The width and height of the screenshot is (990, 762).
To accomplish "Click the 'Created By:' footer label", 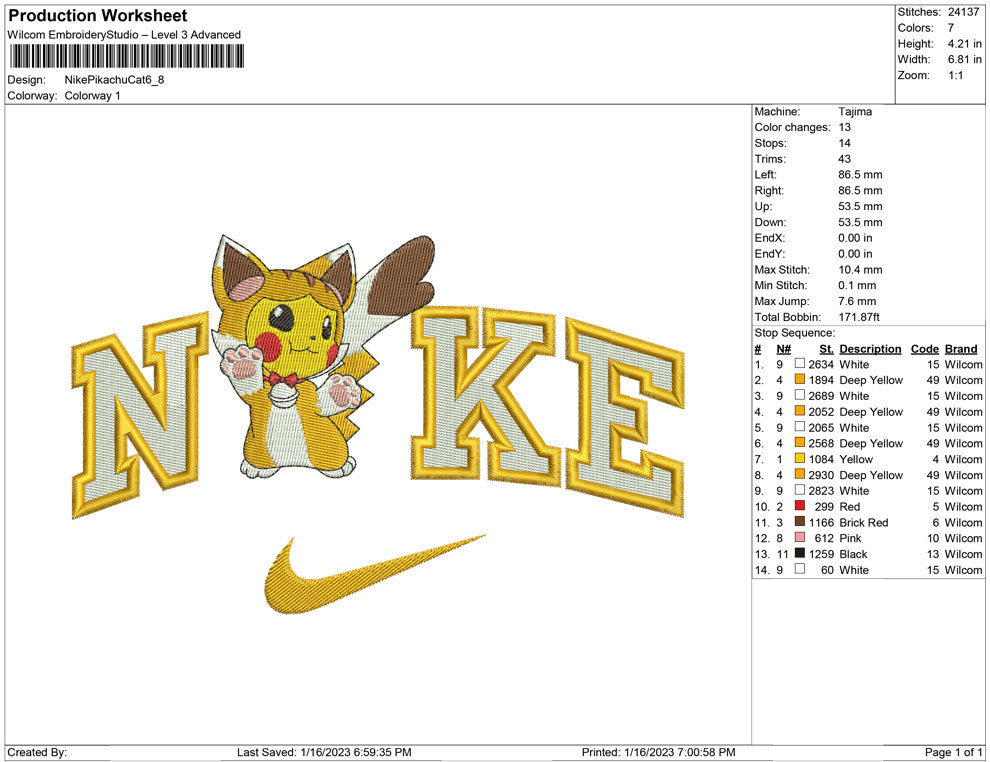I will tap(37, 752).
